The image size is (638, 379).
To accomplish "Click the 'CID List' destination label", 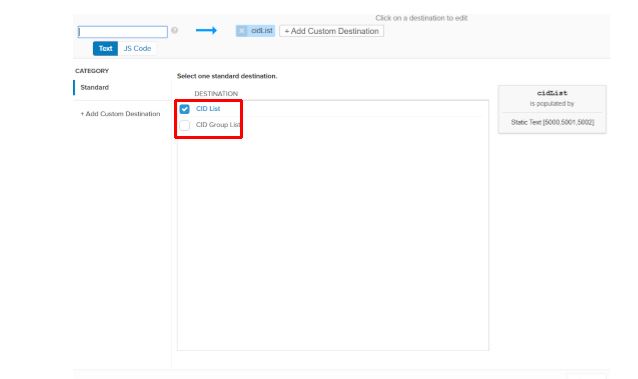I will pyautogui.click(x=208, y=109).
